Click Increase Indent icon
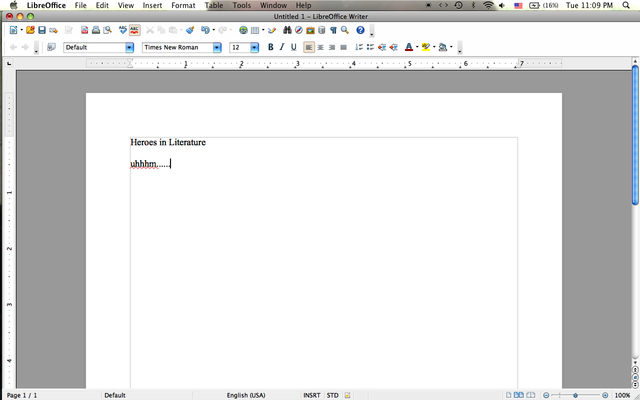 pyautogui.click(x=393, y=47)
